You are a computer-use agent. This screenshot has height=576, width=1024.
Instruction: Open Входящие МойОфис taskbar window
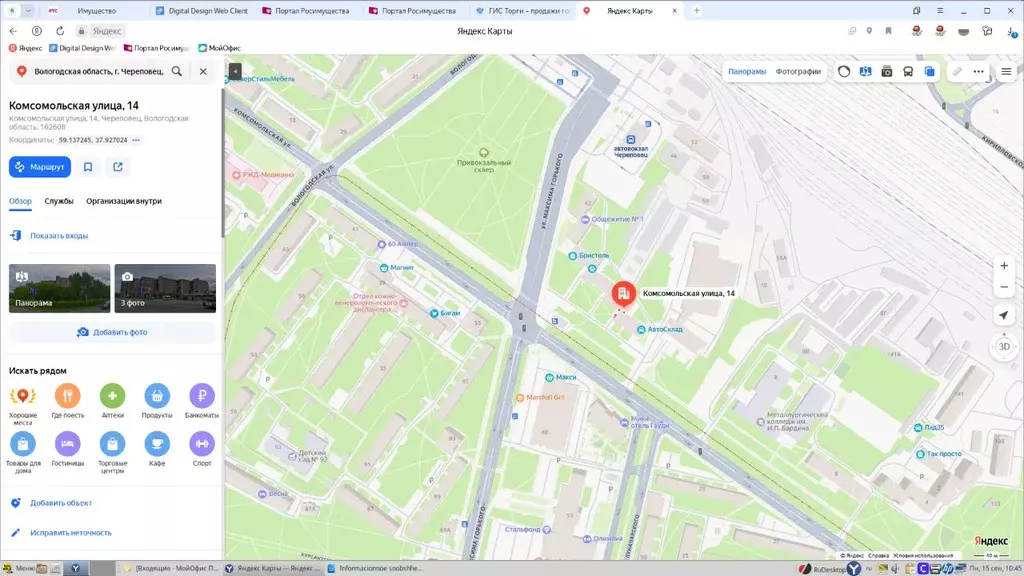click(x=171, y=568)
